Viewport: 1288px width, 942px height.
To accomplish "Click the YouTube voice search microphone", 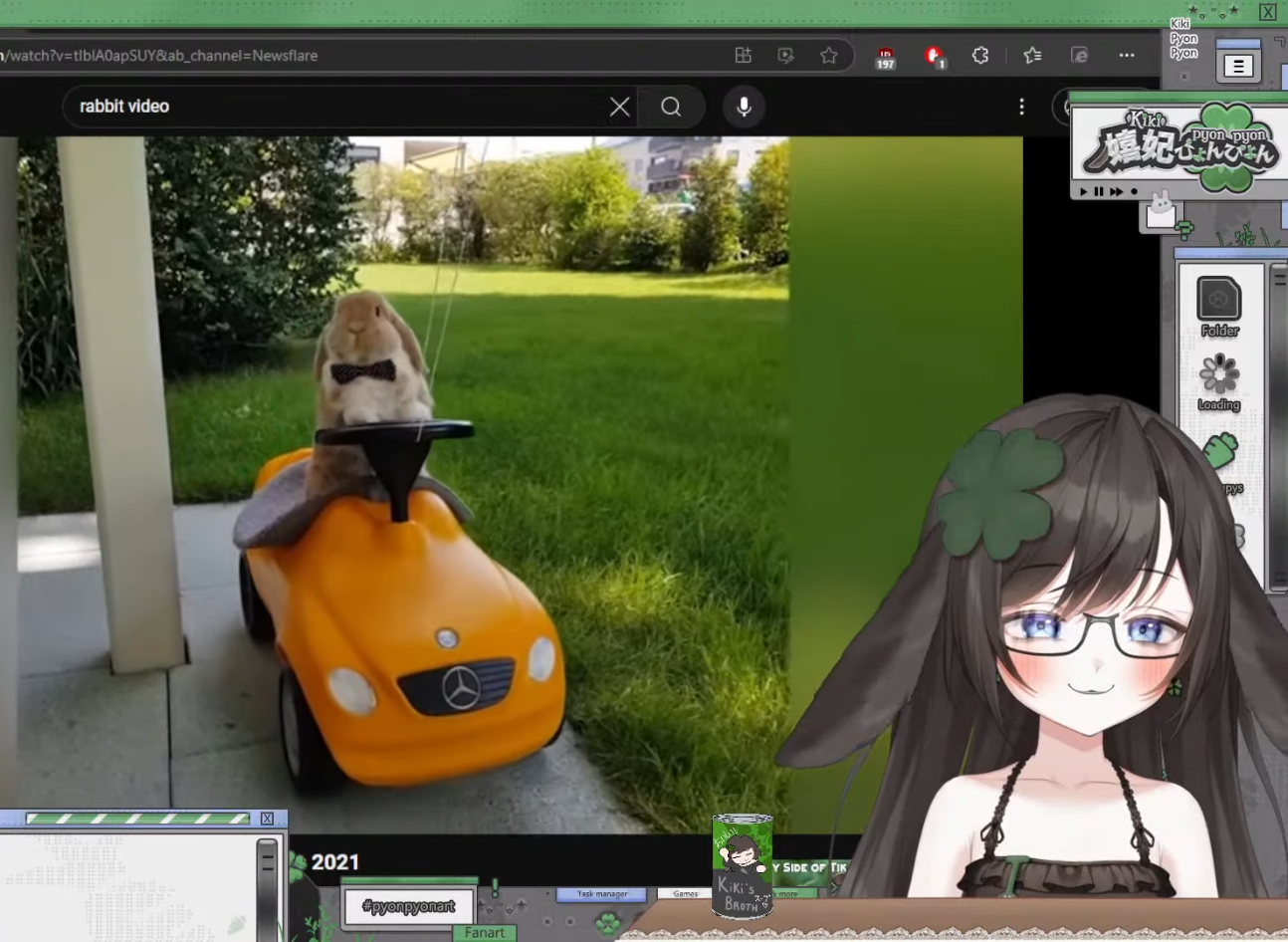I will [x=744, y=107].
